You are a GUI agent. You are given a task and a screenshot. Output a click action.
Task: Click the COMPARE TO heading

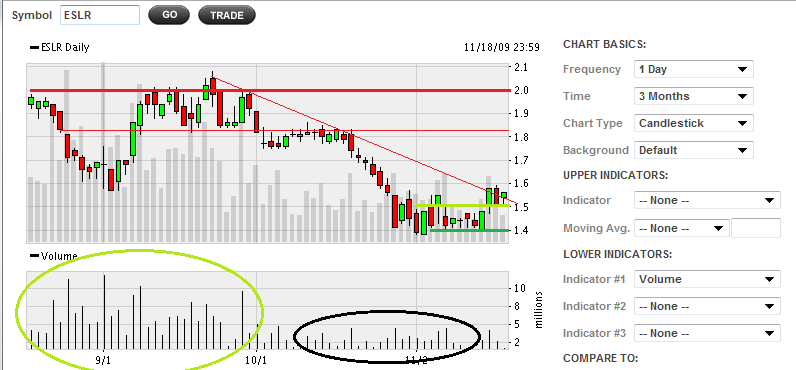click(601, 358)
